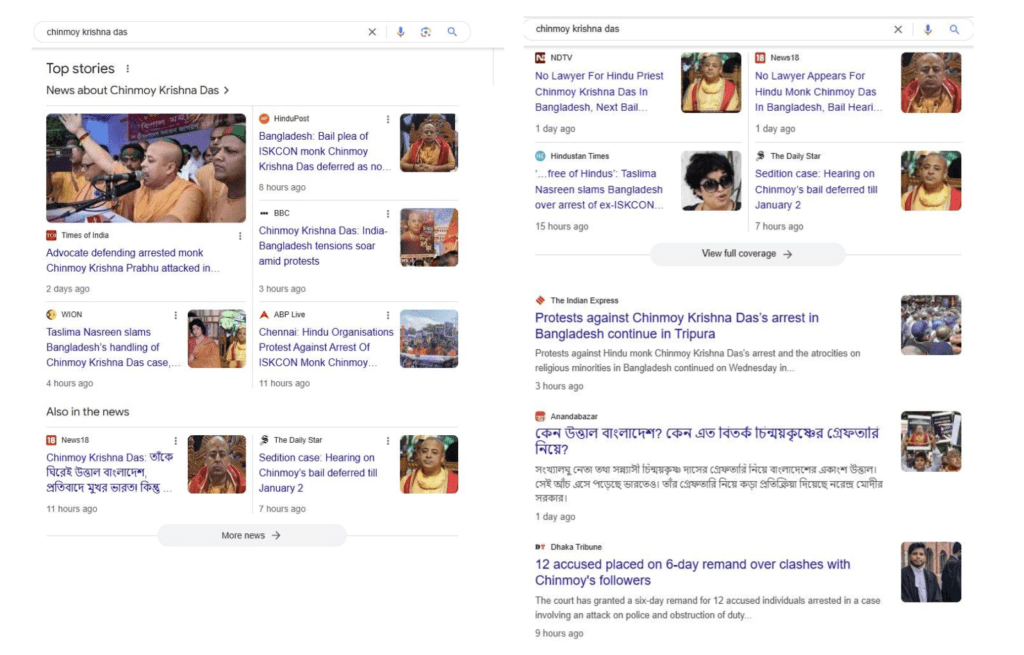Screen dimensions: 1024x655
Task: Click the microphone icon in the right search bar
Action: pos(929,29)
